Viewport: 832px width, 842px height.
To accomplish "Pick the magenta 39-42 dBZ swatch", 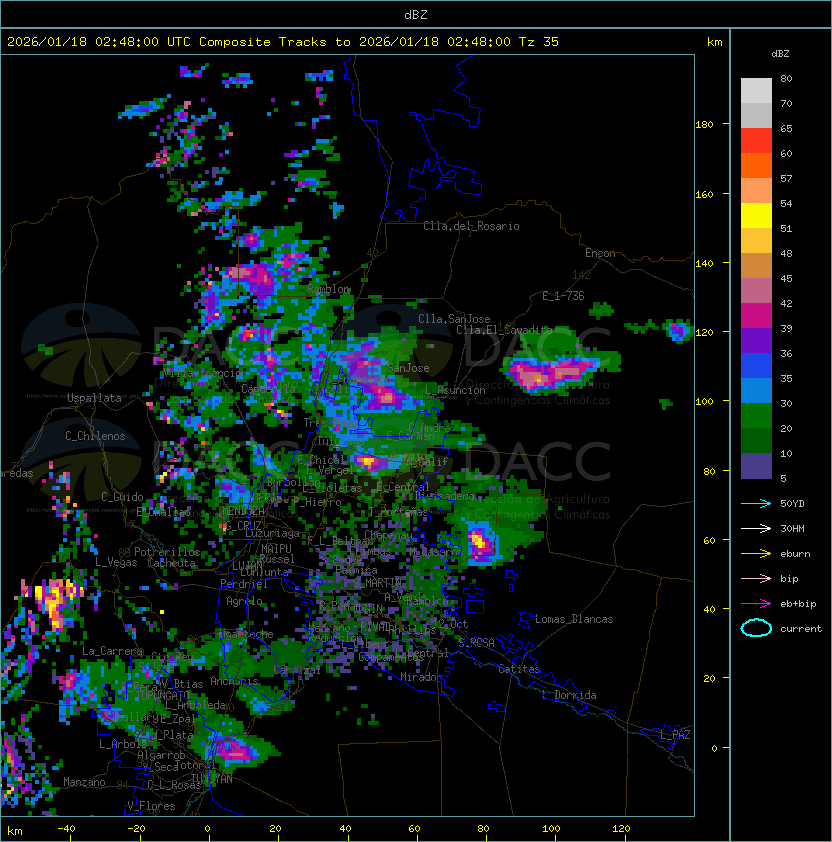I will pos(756,315).
